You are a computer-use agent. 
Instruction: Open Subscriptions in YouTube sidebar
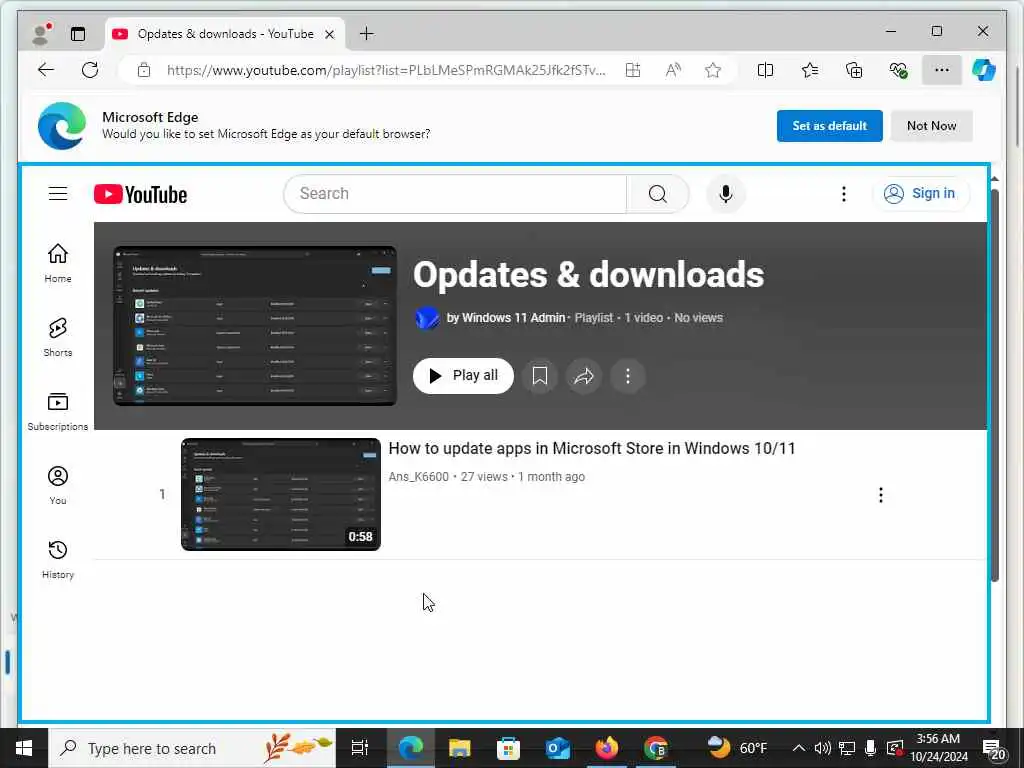pos(57,411)
